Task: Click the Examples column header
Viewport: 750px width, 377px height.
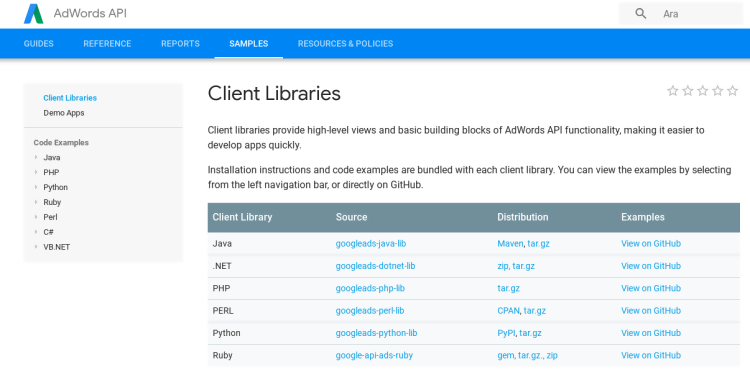Action: [642, 217]
